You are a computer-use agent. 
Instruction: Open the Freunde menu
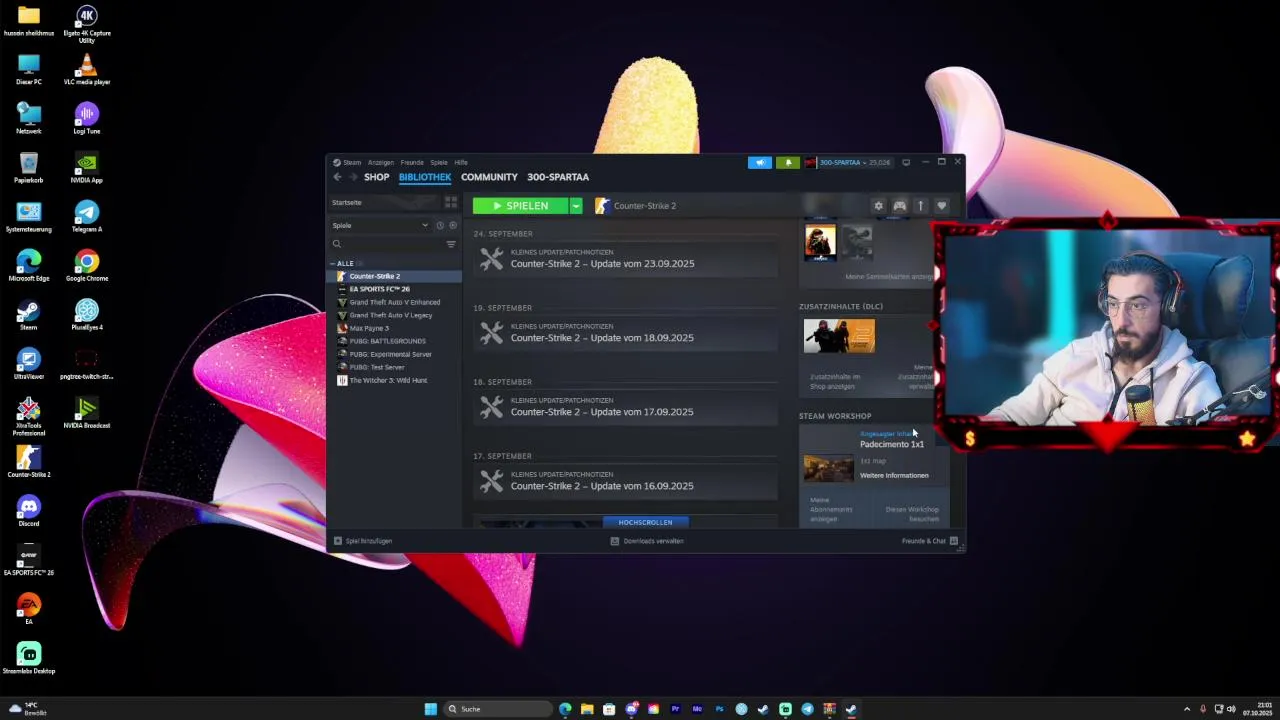point(412,162)
